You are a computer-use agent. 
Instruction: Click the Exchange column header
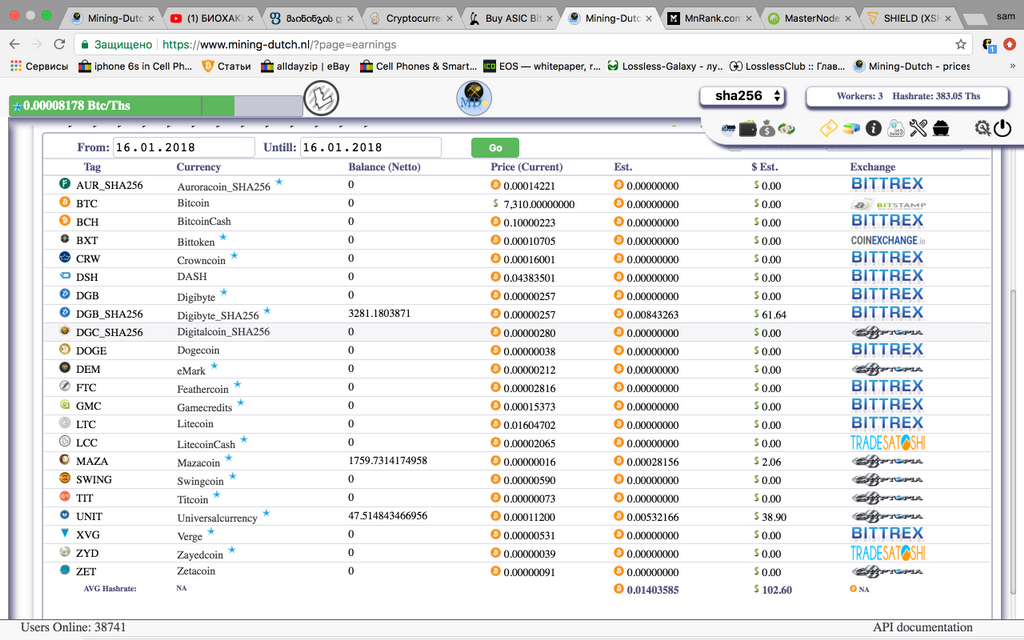pyautogui.click(x=872, y=167)
